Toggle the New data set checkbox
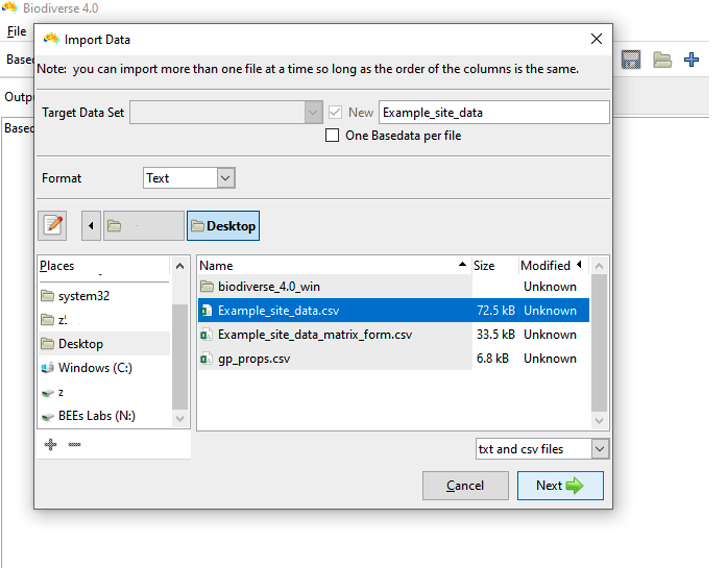Viewport: 714px width, 568px height. [x=335, y=112]
